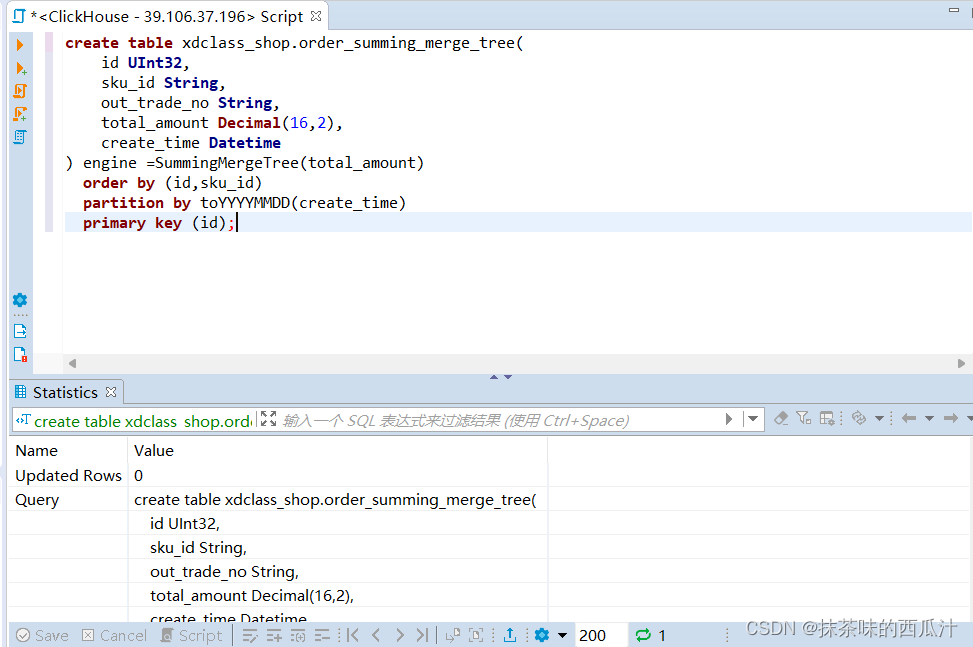Click edit cell value icon in bottom toolbar
Screen dimensions: 973x647
point(250,635)
